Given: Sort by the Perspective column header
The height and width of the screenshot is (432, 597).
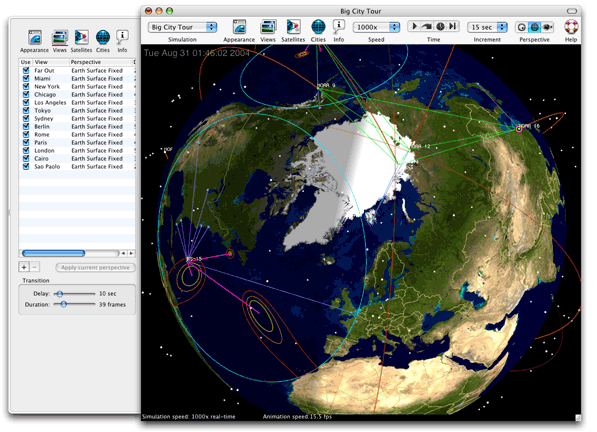Looking at the screenshot, I should [x=102, y=63].
